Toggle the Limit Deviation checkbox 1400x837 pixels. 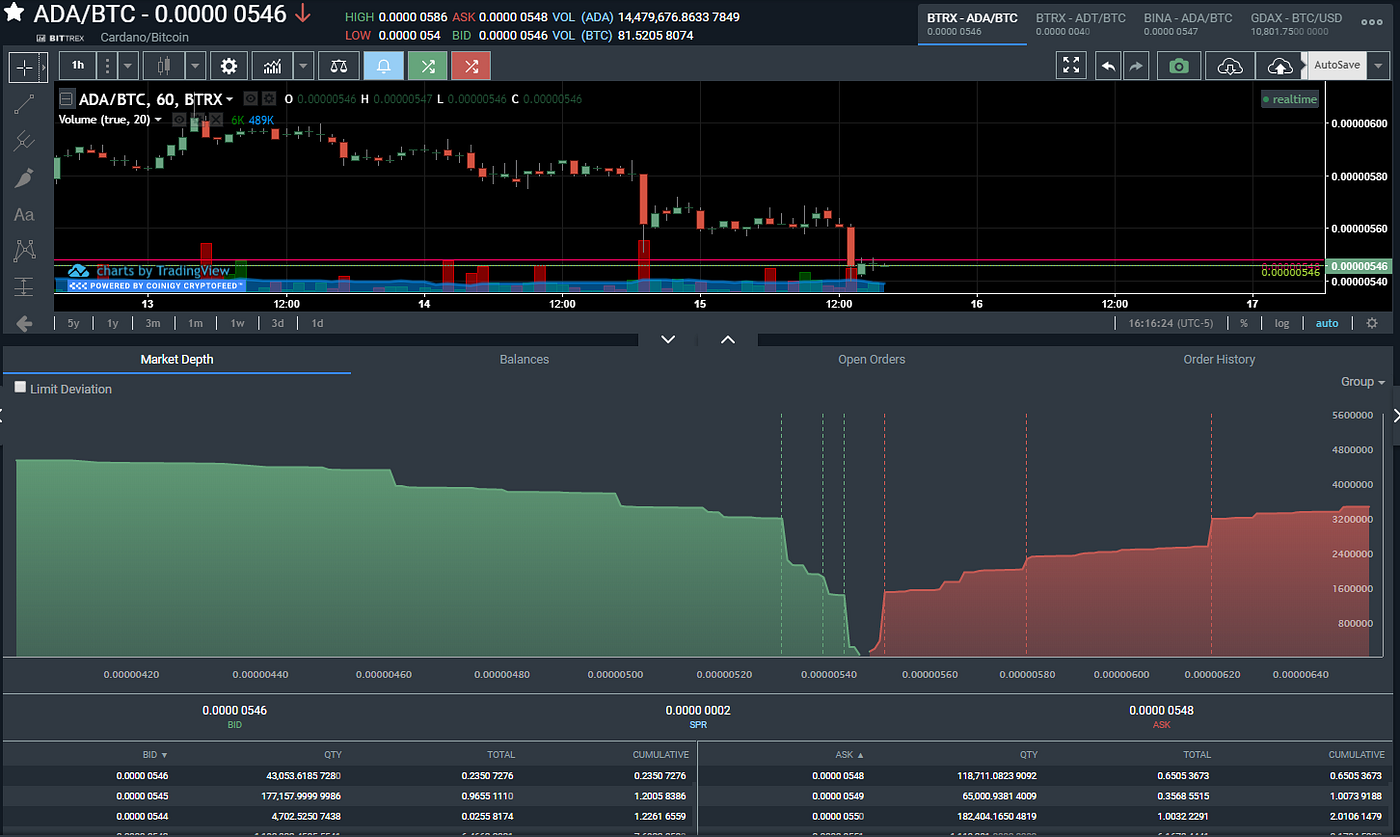click(x=20, y=387)
